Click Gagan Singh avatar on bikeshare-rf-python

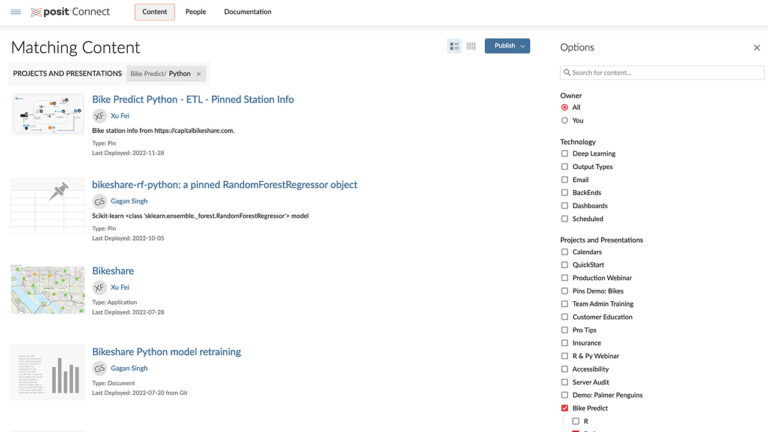[99, 201]
